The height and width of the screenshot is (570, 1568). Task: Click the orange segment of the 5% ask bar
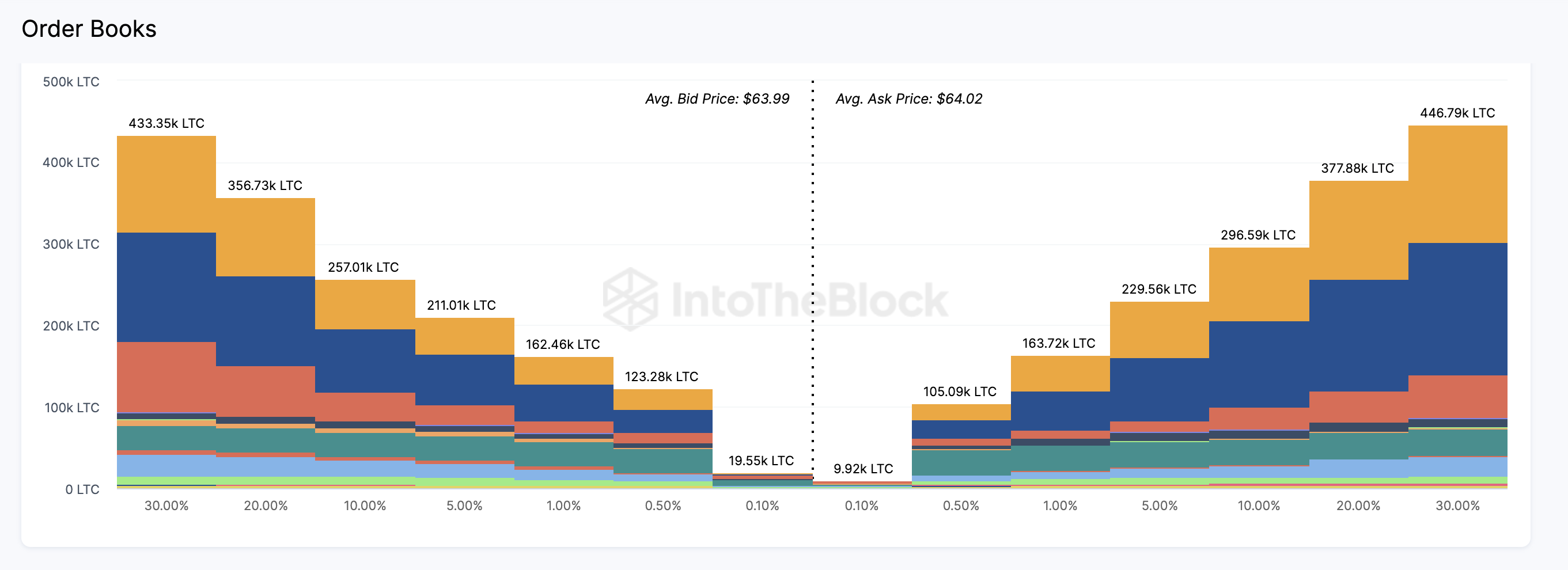tap(1159, 330)
